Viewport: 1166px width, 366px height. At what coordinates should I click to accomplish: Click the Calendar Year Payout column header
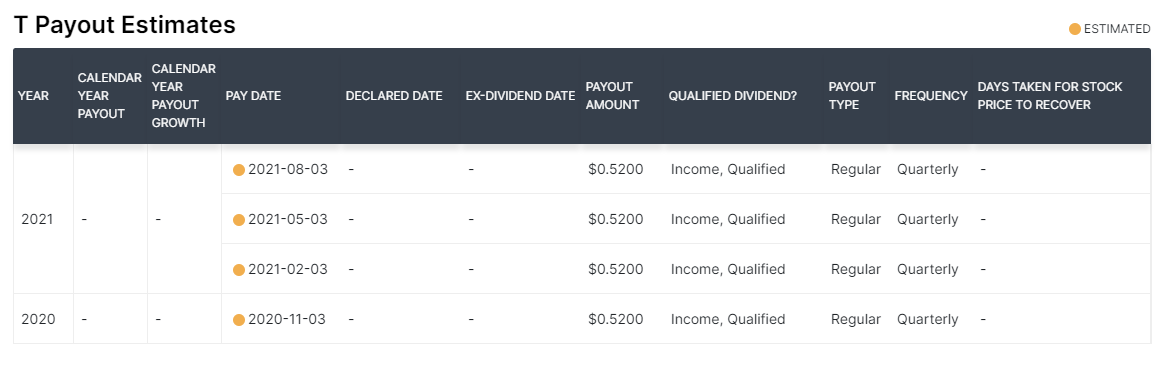click(109, 96)
